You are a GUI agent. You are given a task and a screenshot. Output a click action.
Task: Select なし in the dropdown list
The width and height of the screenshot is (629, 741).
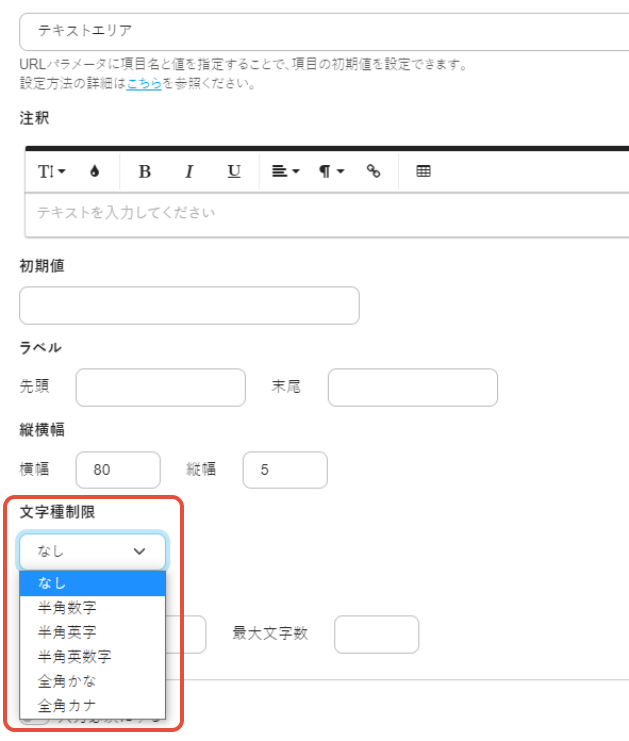(x=93, y=583)
